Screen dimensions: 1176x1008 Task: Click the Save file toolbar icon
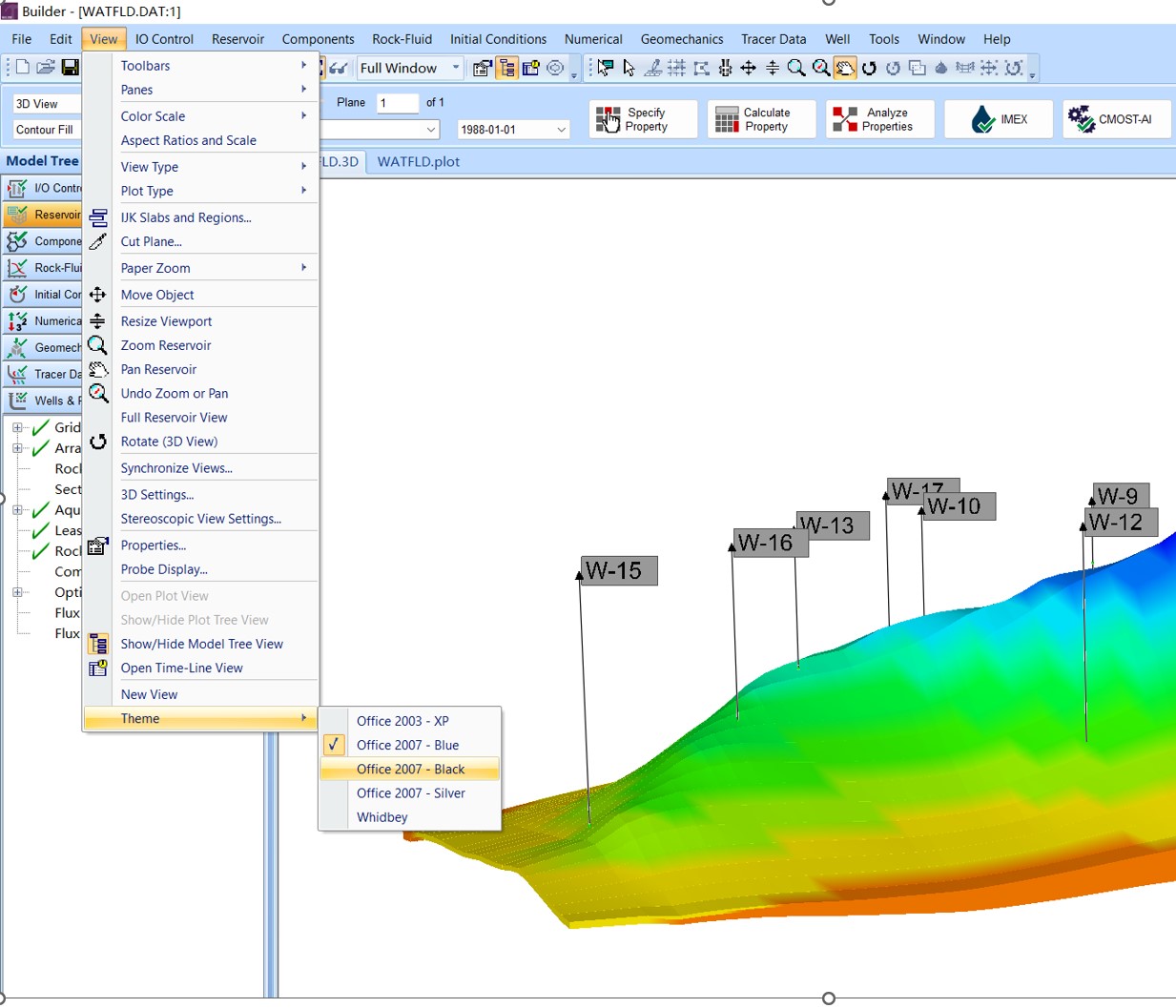[x=70, y=68]
